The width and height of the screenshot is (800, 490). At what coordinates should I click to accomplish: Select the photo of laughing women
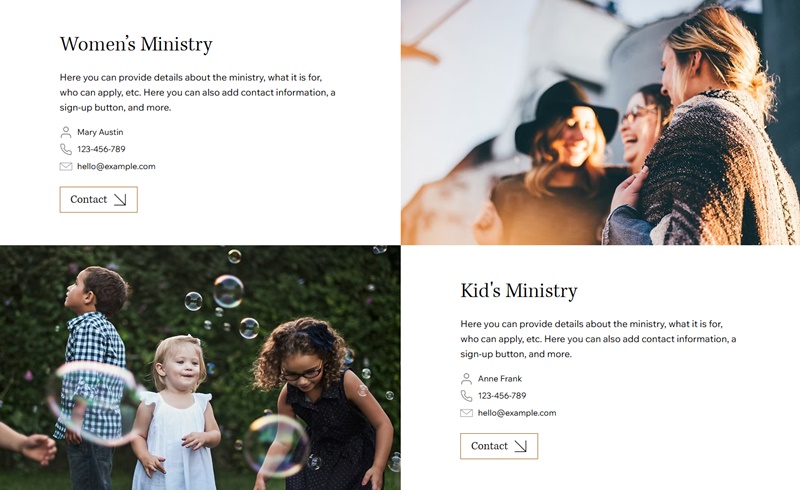(601, 122)
